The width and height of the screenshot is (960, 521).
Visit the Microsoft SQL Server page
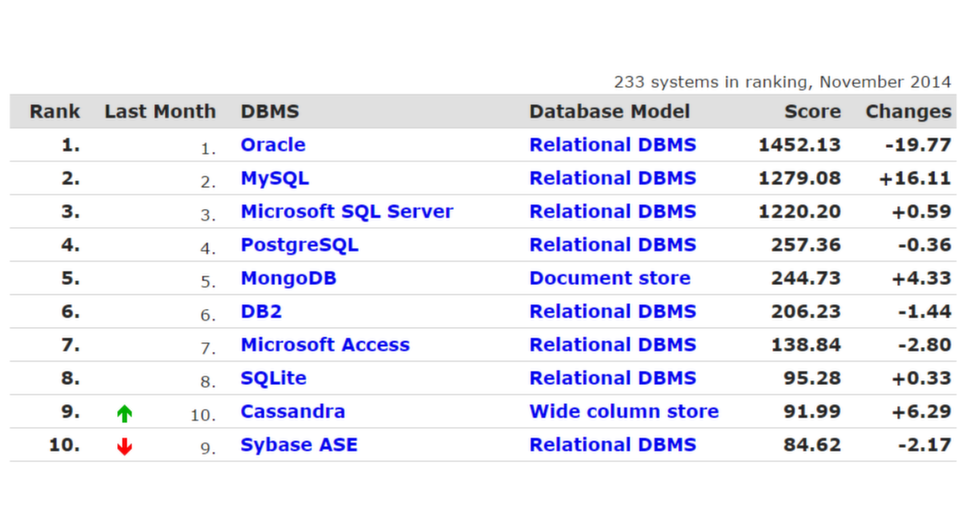pos(347,212)
